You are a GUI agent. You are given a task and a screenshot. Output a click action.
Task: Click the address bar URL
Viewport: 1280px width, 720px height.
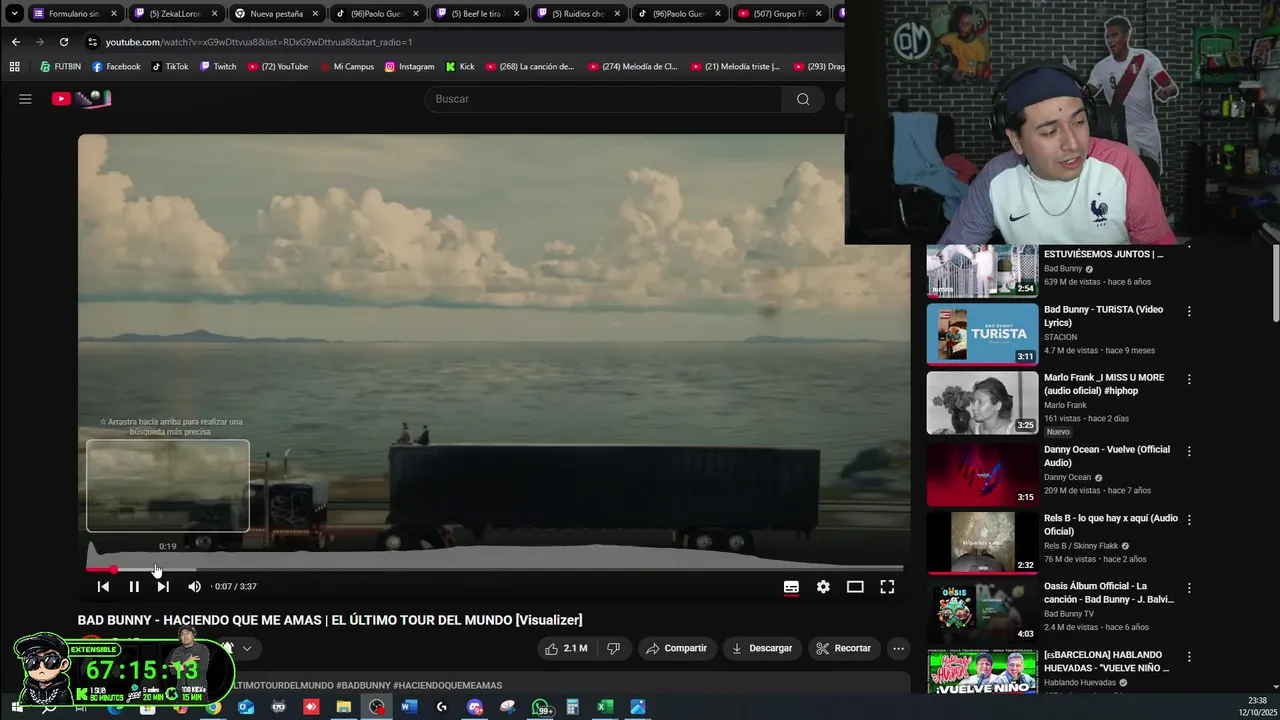pyautogui.click(x=259, y=42)
